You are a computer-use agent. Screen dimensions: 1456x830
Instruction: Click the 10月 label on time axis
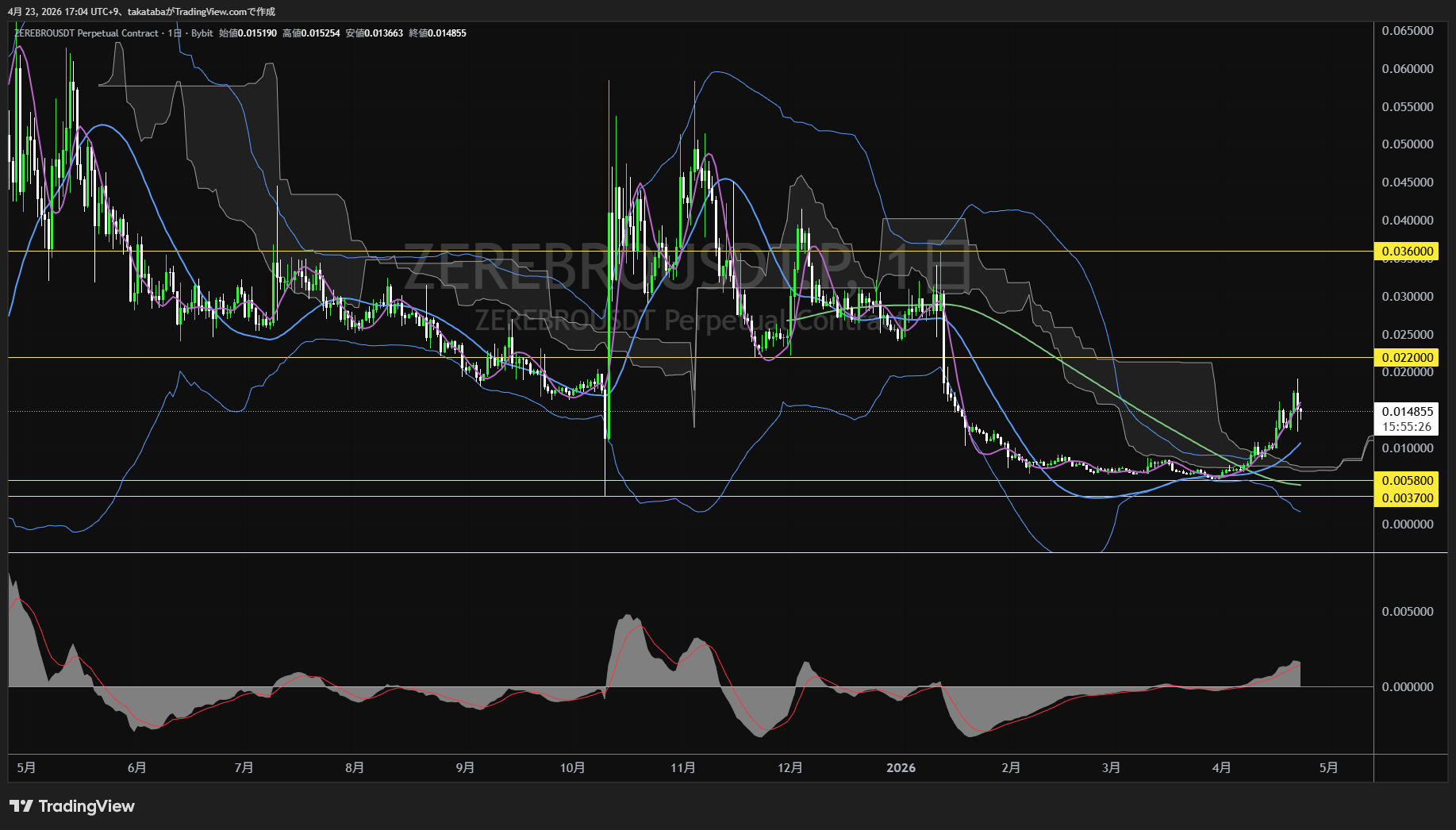click(572, 768)
